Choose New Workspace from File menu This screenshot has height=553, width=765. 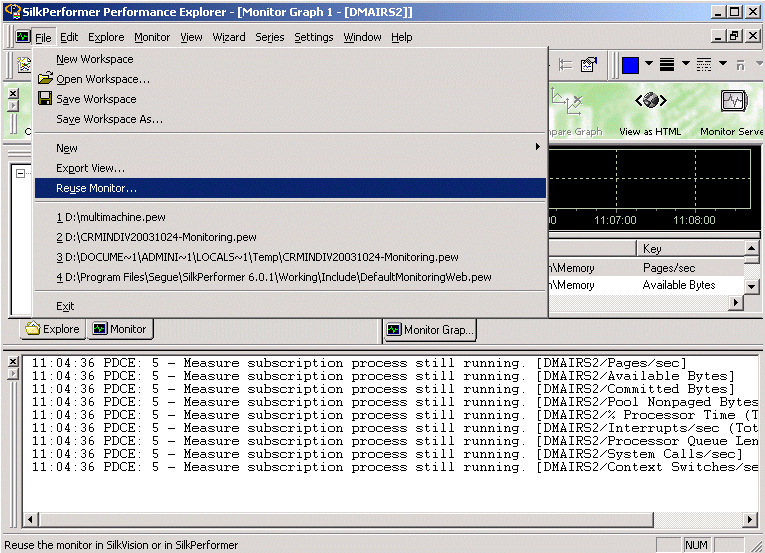(290, 59)
